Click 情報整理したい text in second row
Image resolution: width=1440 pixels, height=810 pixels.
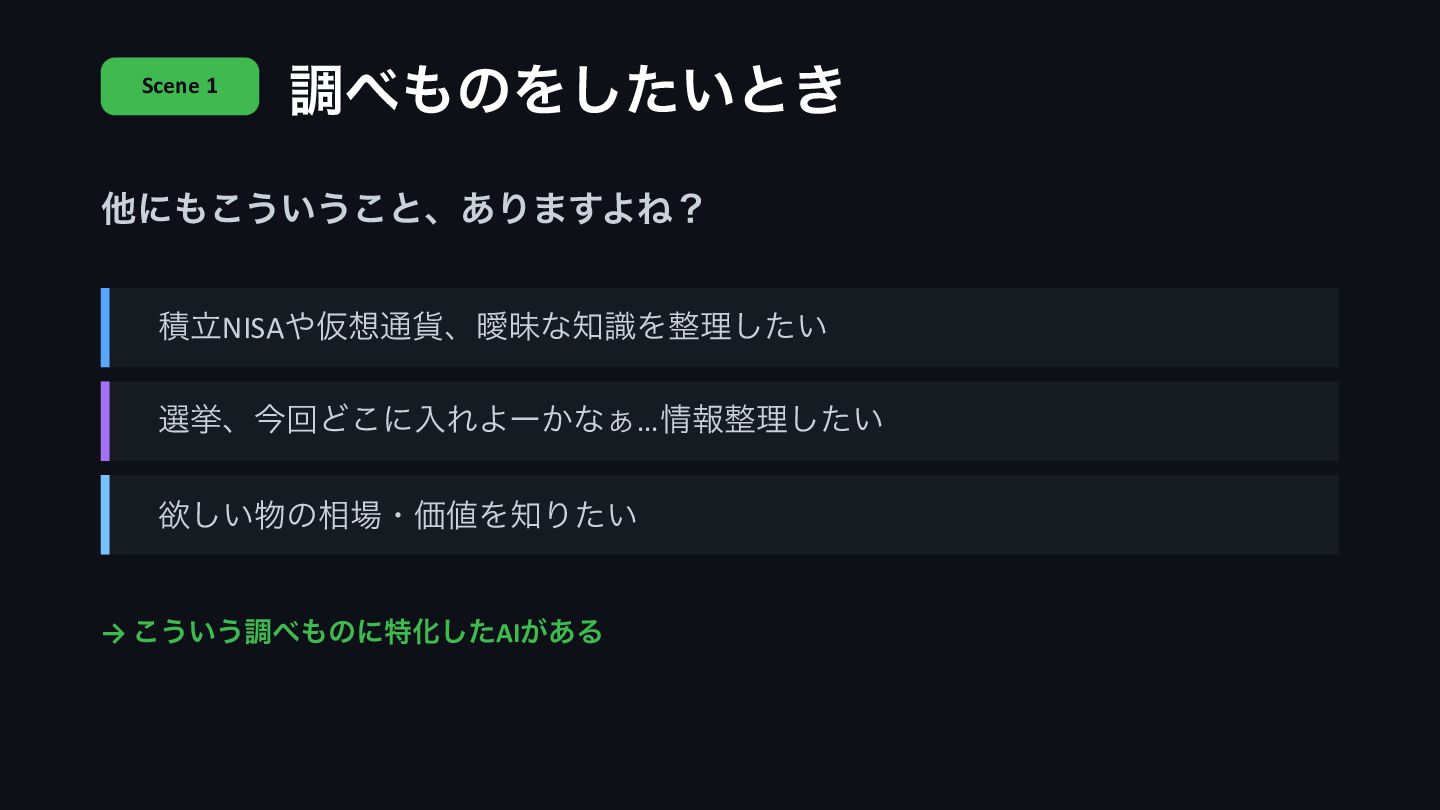coord(772,419)
